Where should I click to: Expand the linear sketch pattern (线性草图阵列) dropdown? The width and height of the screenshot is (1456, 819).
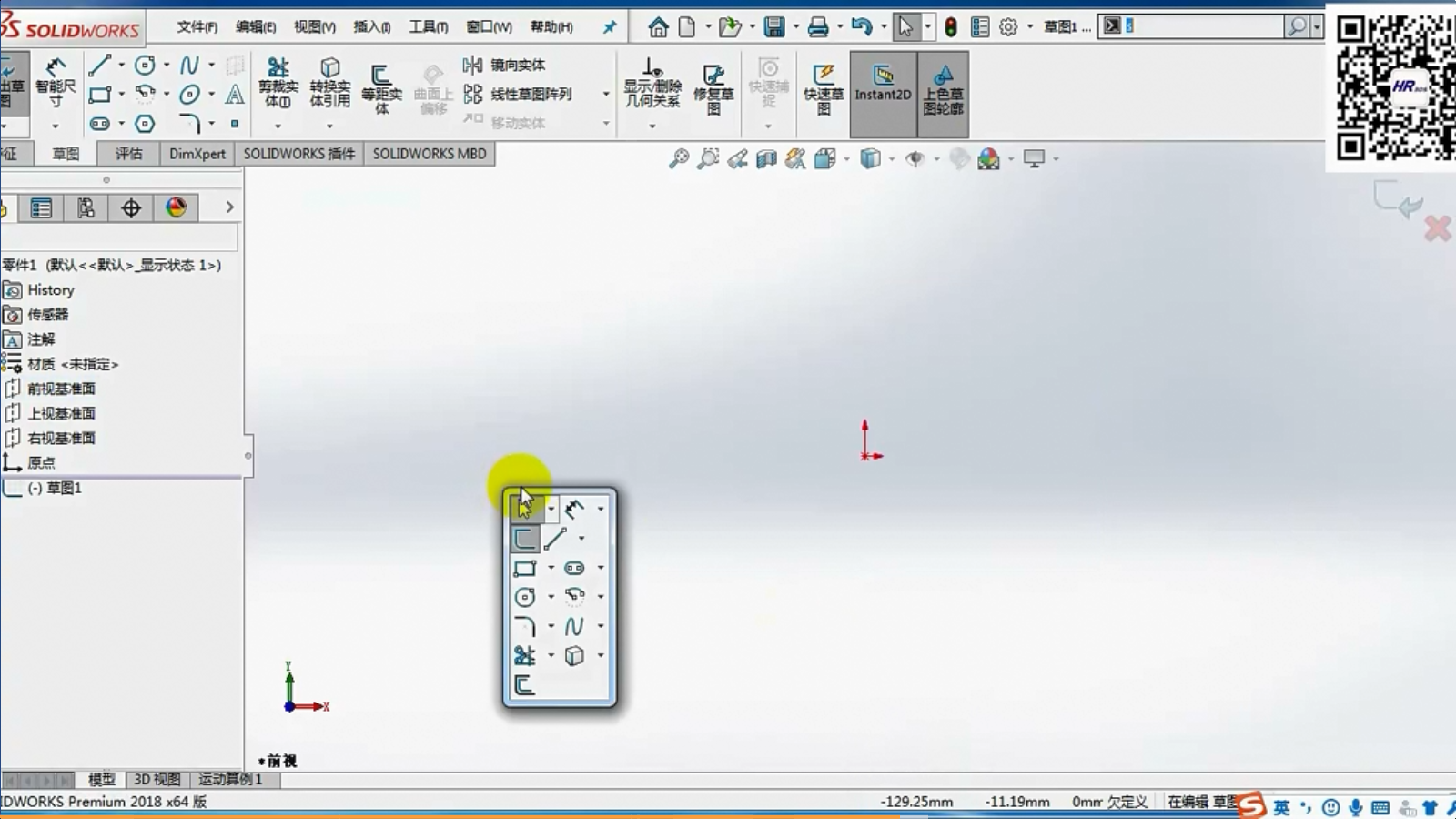(x=606, y=94)
